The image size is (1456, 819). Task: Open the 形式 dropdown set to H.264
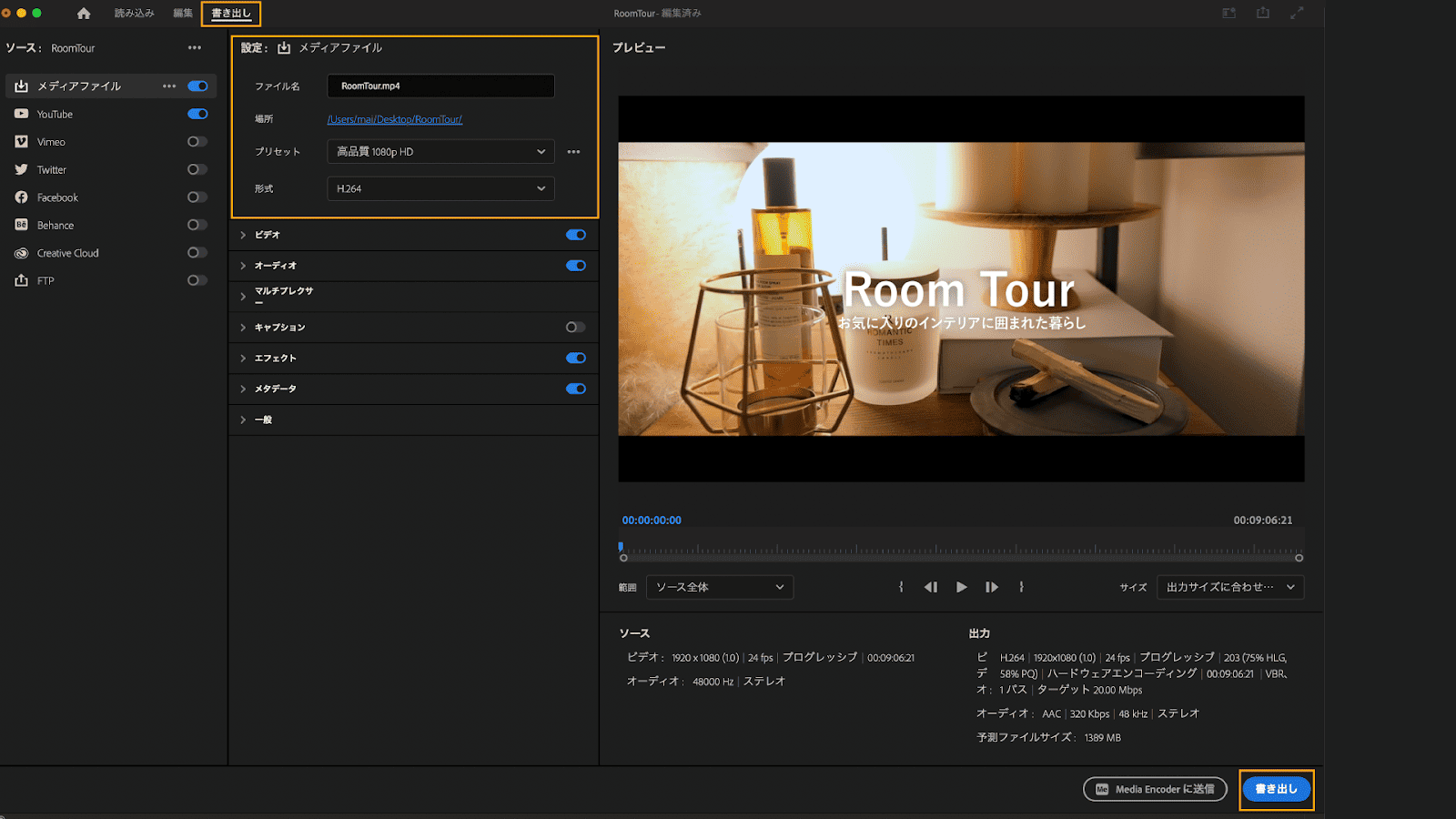(x=440, y=188)
